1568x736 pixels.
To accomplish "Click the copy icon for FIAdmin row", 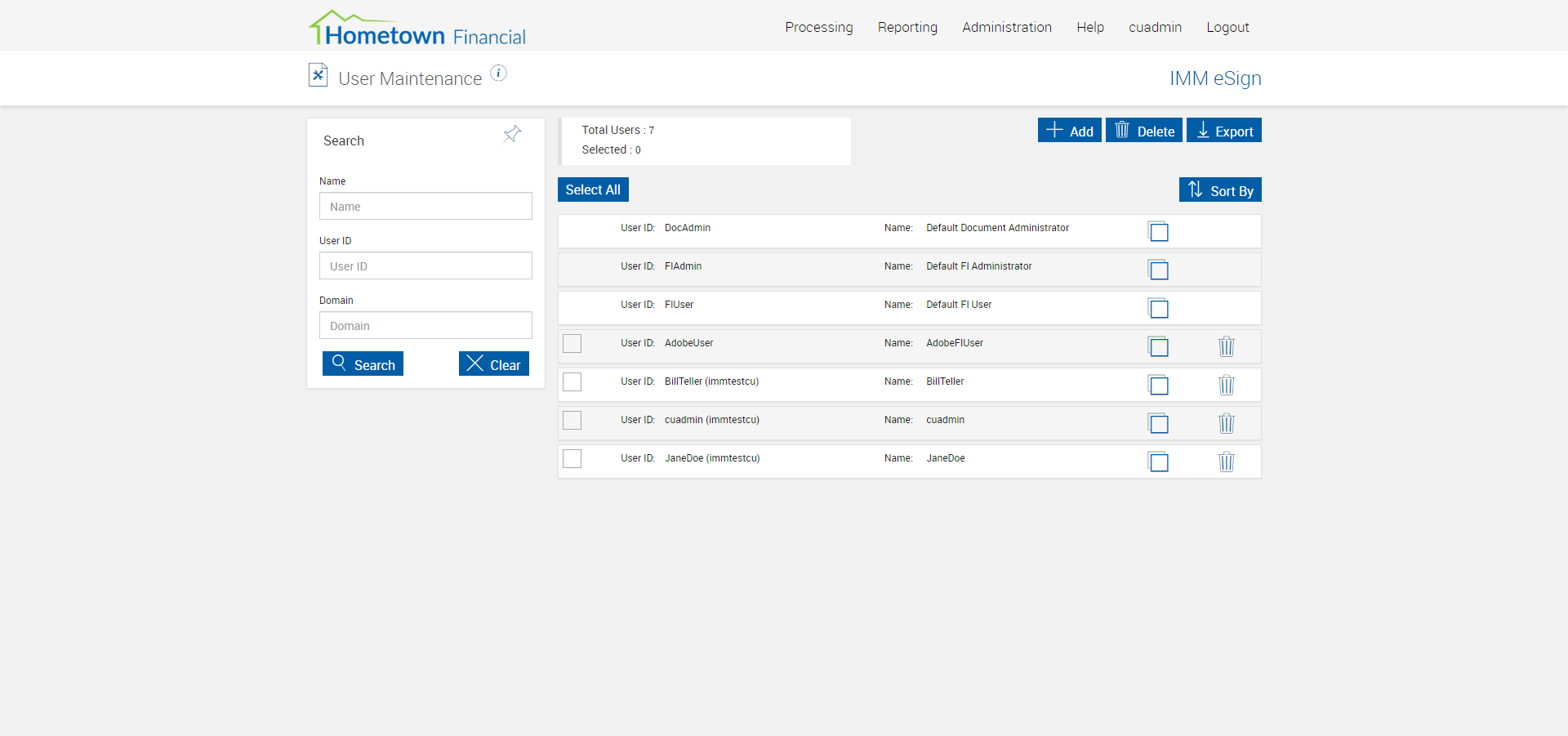I will coord(1158,270).
